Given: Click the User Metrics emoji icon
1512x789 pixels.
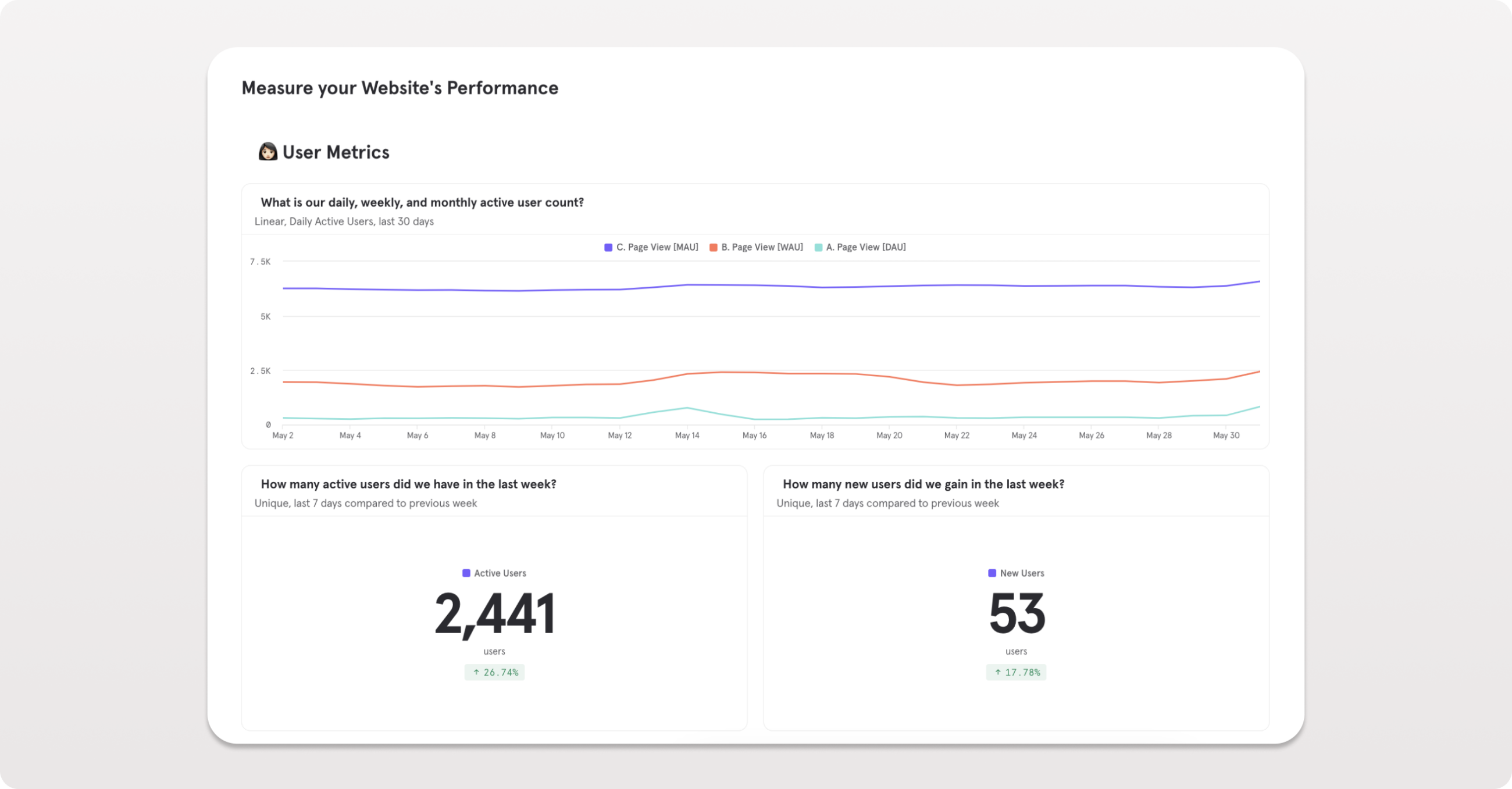Looking at the screenshot, I should (268, 151).
